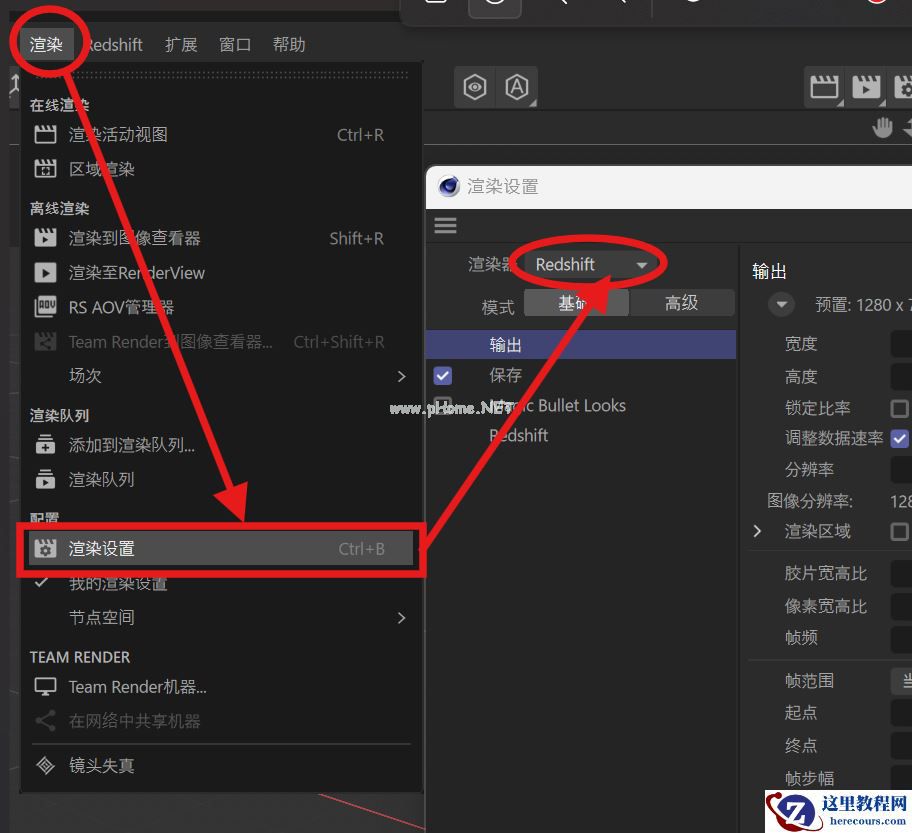Open the Redshift menu in the menu bar
The width and height of the screenshot is (912, 833).
(x=114, y=44)
